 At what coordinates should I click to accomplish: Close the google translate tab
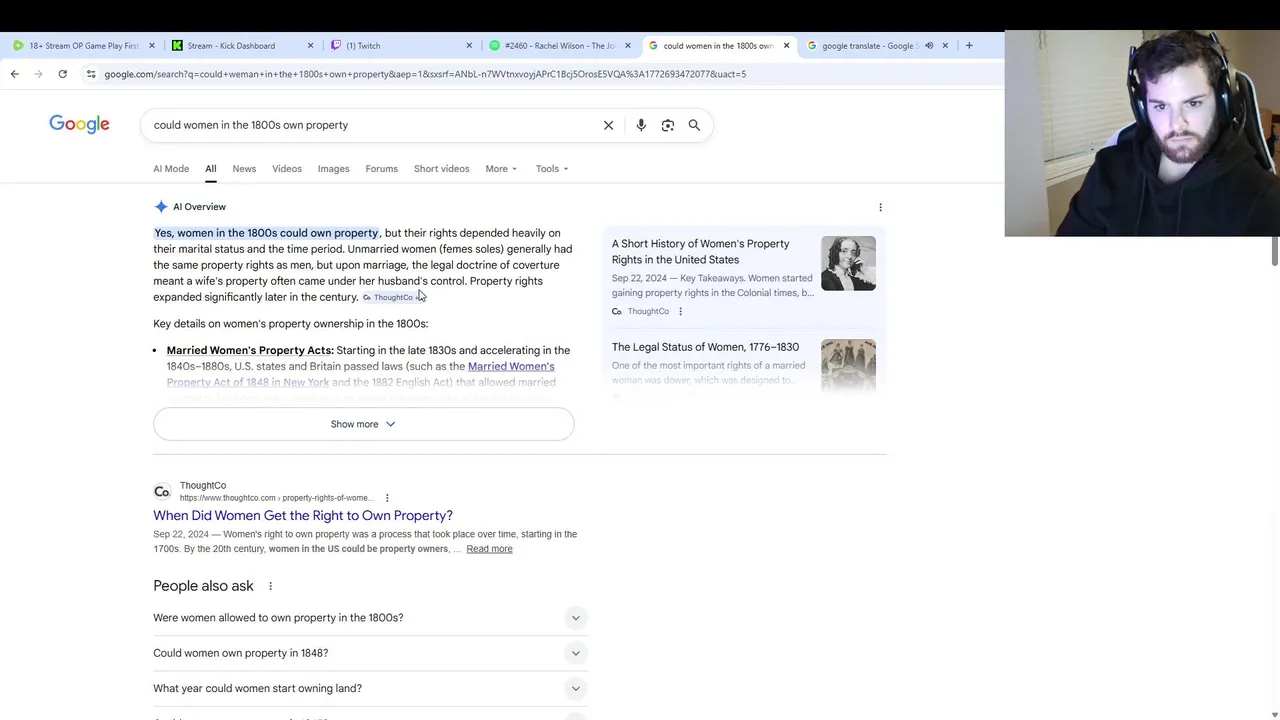(945, 45)
